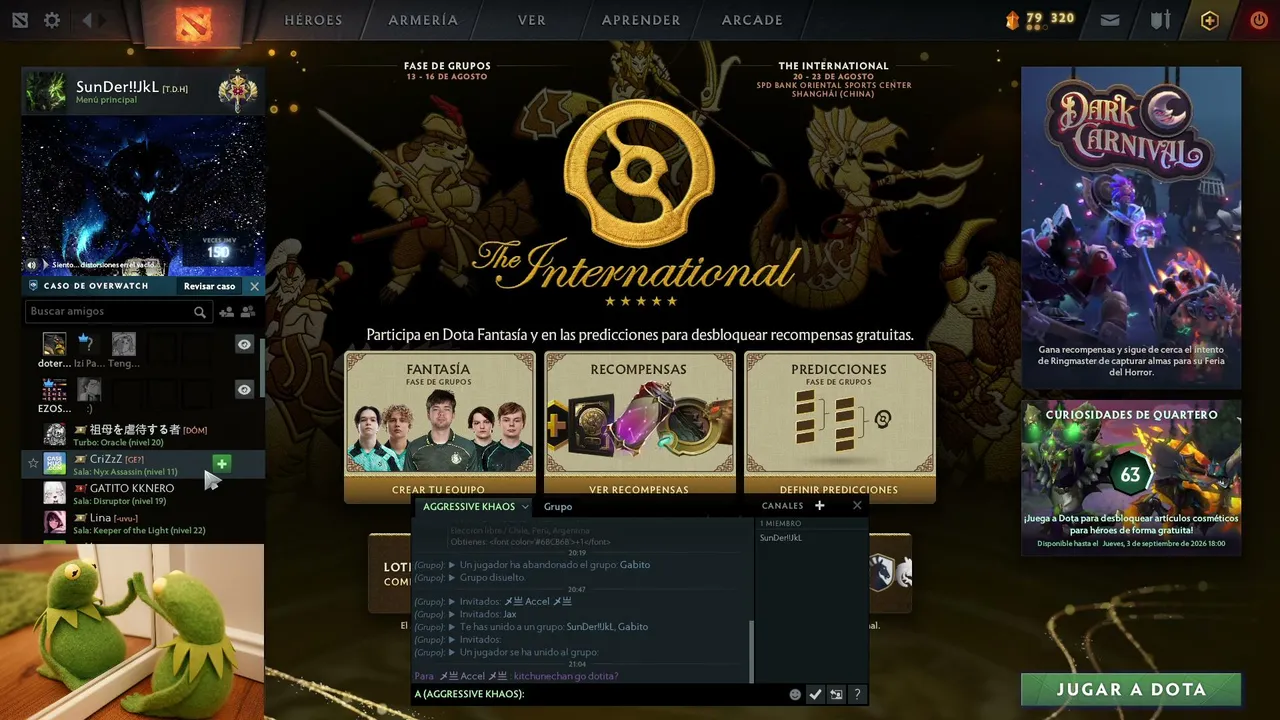Open the mail inbox envelope
1280x720 pixels.
tap(1110, 20)
